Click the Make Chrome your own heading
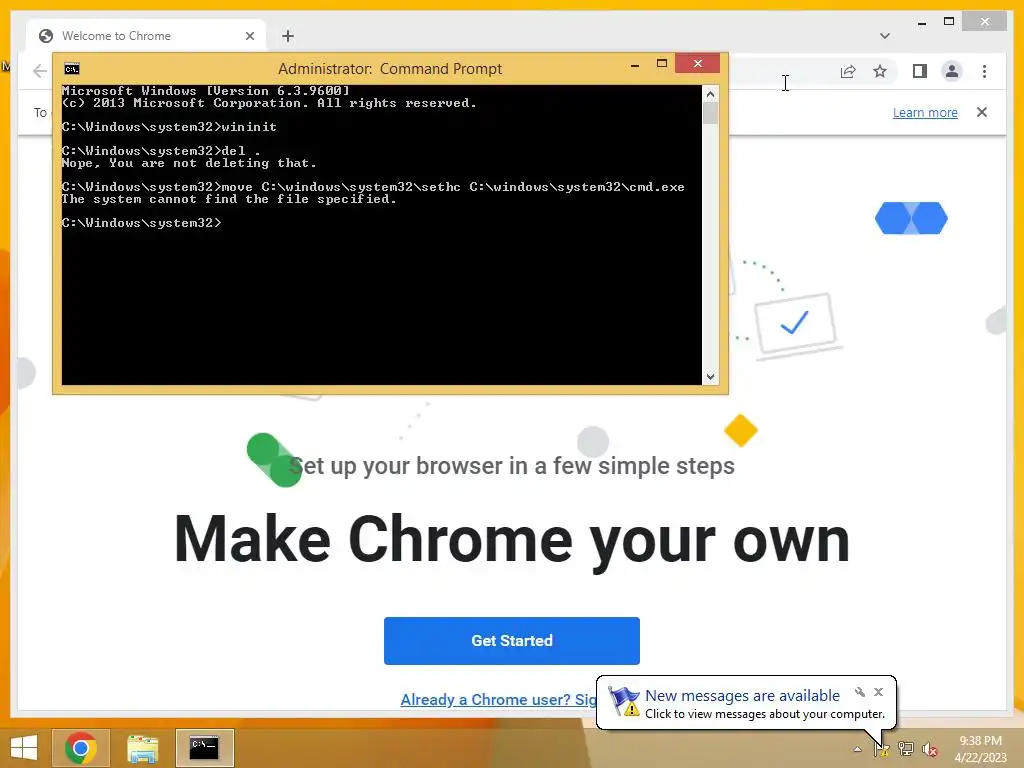Screen dimensions: 1024x768 click(x=511, y=540)
